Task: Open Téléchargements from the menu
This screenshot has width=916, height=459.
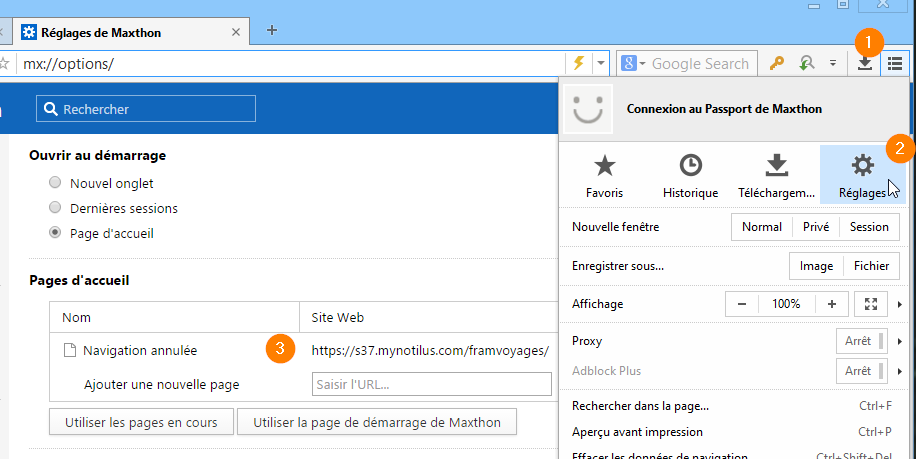Action: (x=776, y=175)
